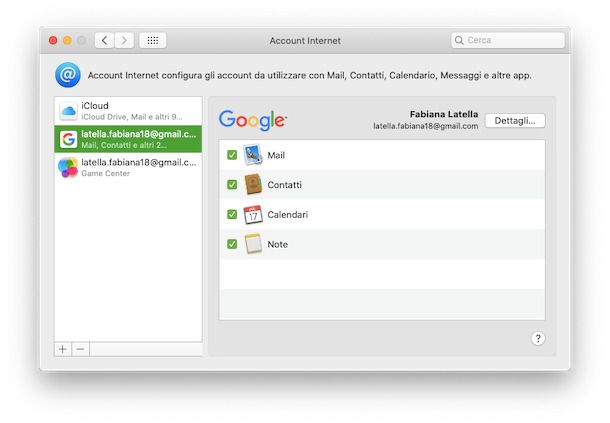Select the Game Center account row
The width and height of the screenshot is (610, 423).
coord(128,167)
